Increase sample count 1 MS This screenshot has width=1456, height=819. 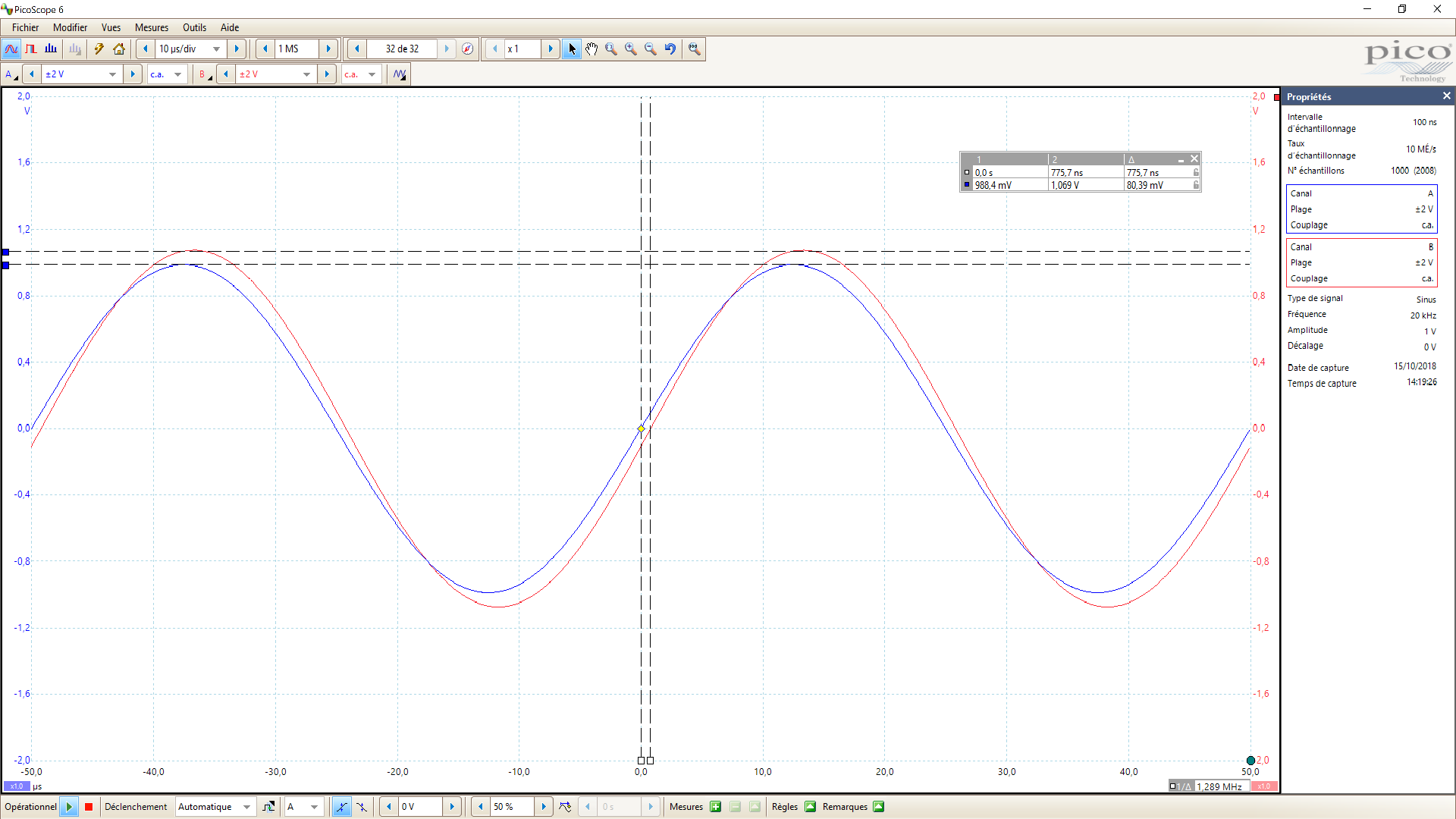click(328, 49)
